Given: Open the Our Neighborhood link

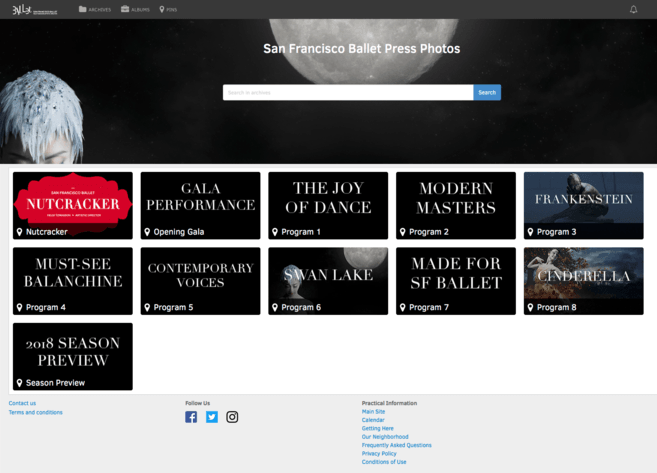Looking at the screenshot, I should pyautogui.click(x=385, y=437).
